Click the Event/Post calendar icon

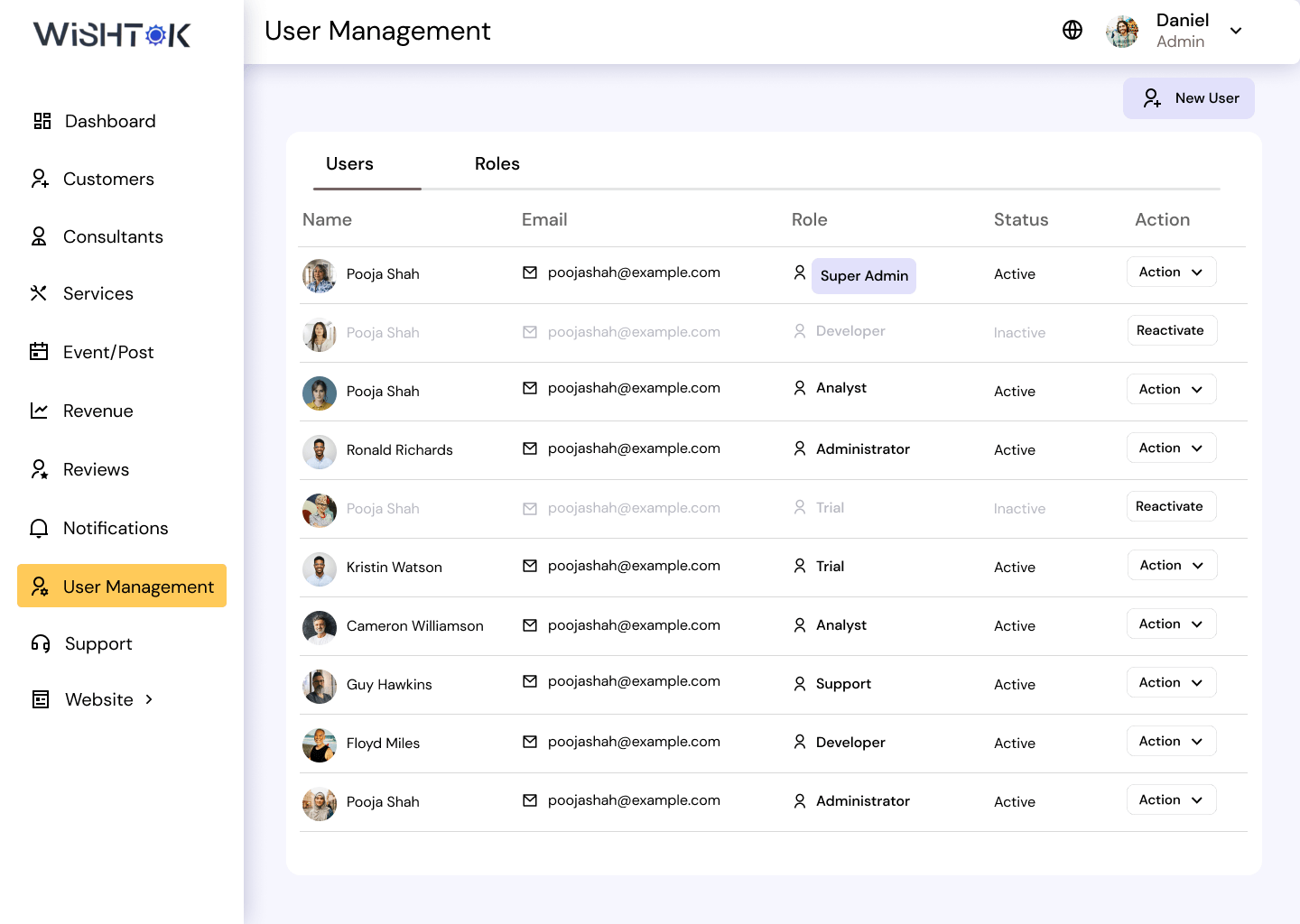tap(39, 352)
